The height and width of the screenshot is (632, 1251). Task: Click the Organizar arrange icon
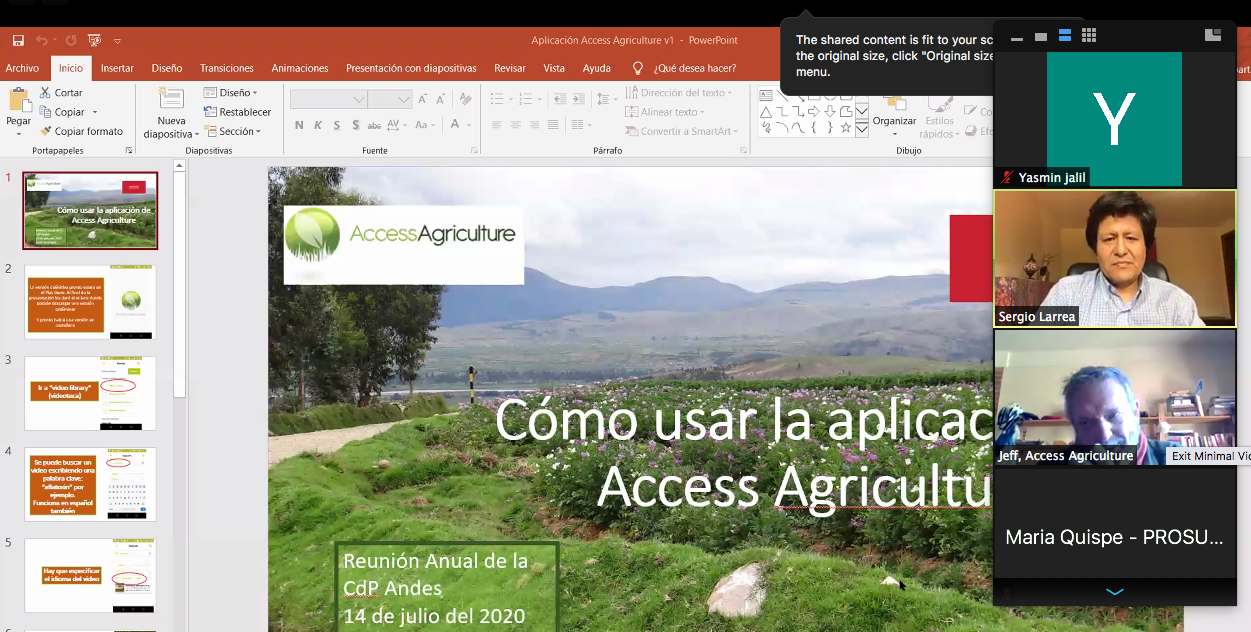(893, 103)
